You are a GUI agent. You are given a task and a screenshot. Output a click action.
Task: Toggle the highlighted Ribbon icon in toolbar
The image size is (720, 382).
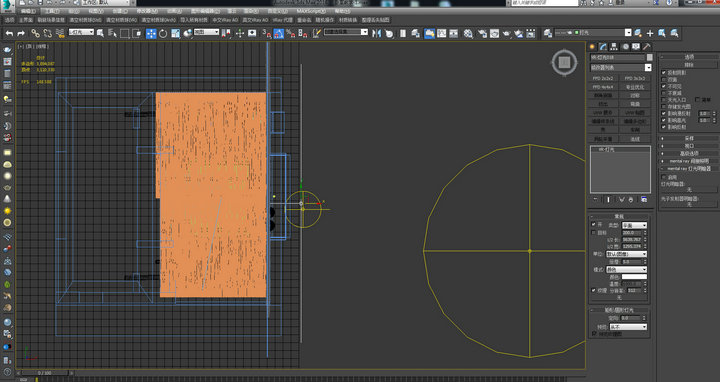pos(429,33)
